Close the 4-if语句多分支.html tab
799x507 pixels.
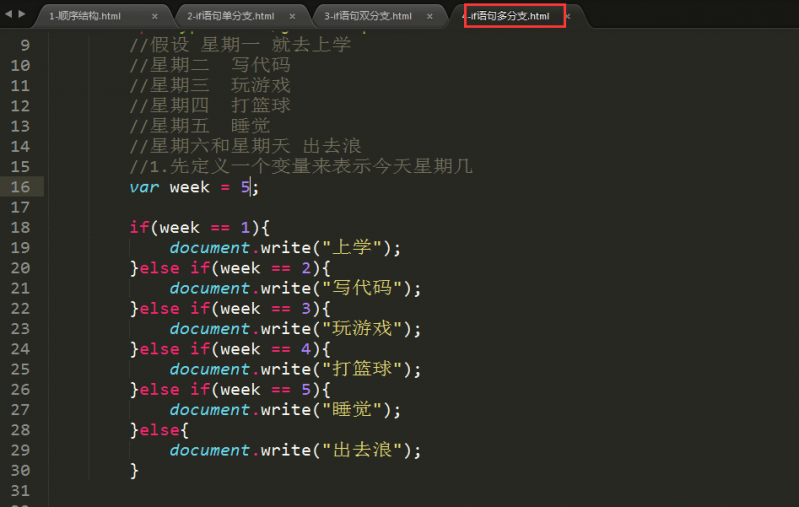click(567, 17)
